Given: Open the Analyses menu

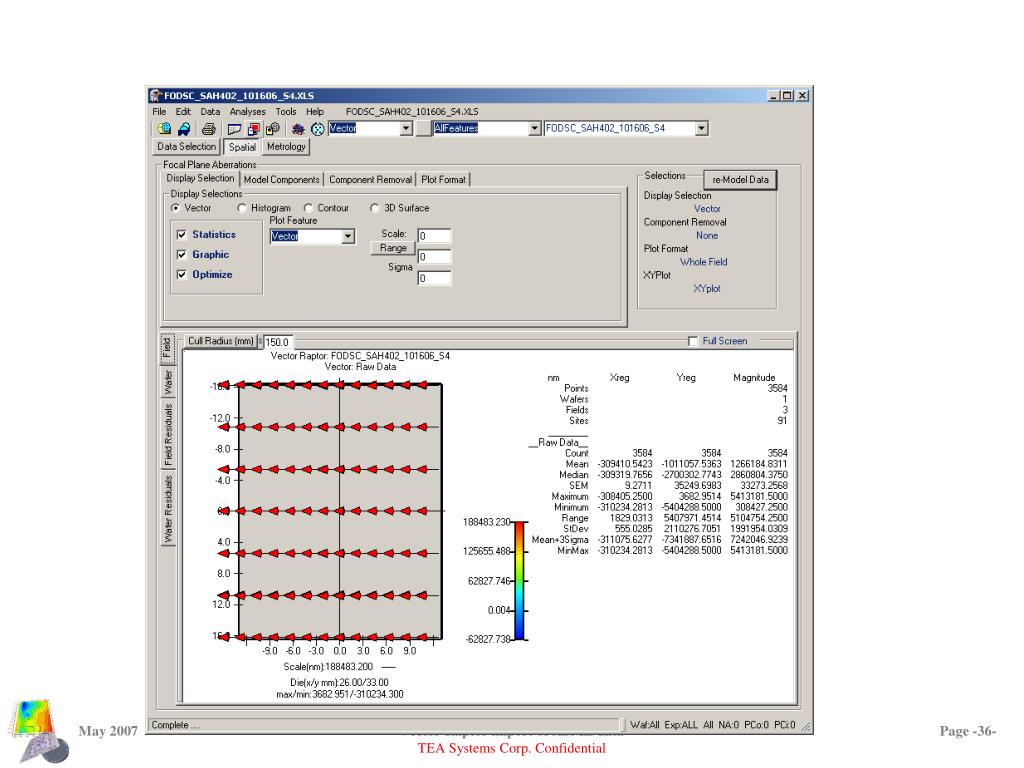Looking at the screenshot, I should pos(248,112).
